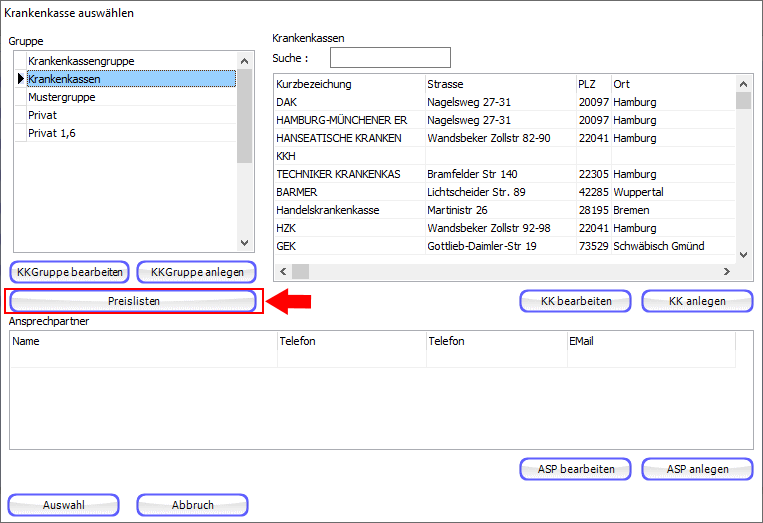Viewport: 763px width, 523px height.
Task: Open KKGruppe bearbeiten
Action: [70, 271]
